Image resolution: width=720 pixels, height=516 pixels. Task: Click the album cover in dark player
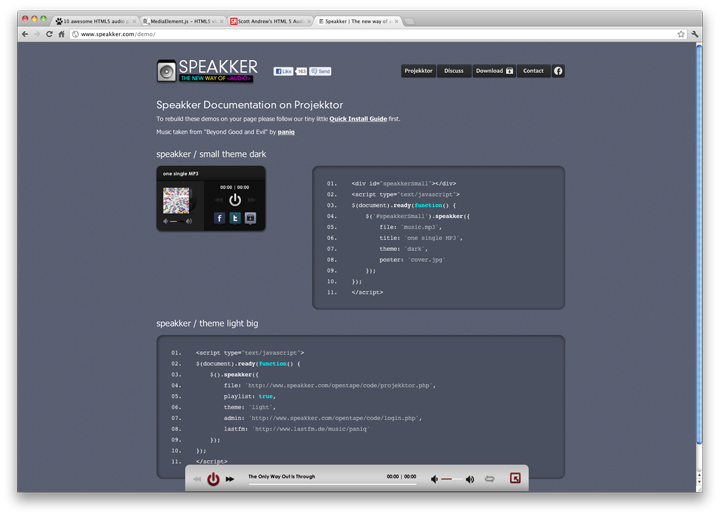pyautogui.click(x=176, y=200)
